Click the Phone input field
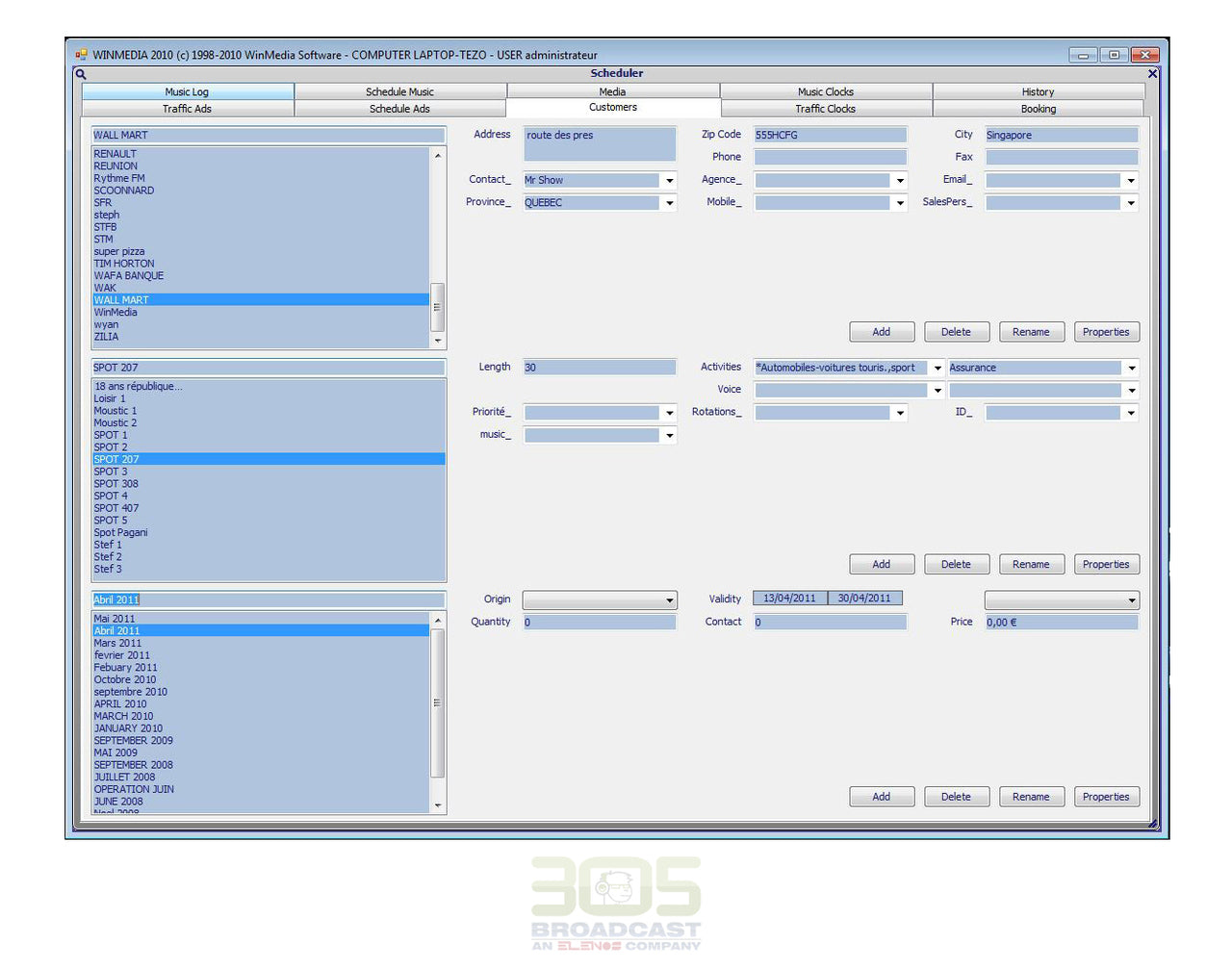Screen dimensions: 1232x969 [x=830, y=157]
